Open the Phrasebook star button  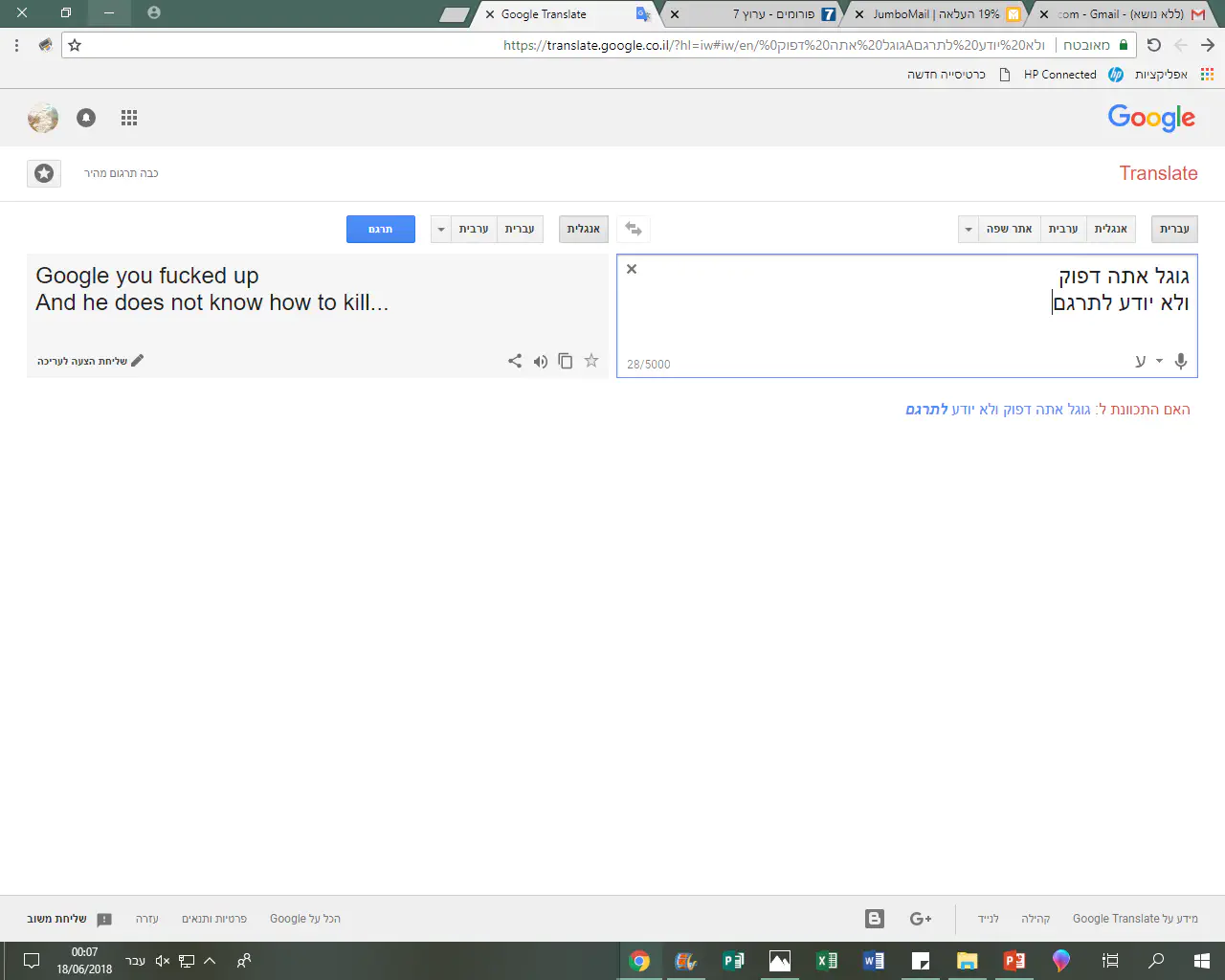coord(44,173)
